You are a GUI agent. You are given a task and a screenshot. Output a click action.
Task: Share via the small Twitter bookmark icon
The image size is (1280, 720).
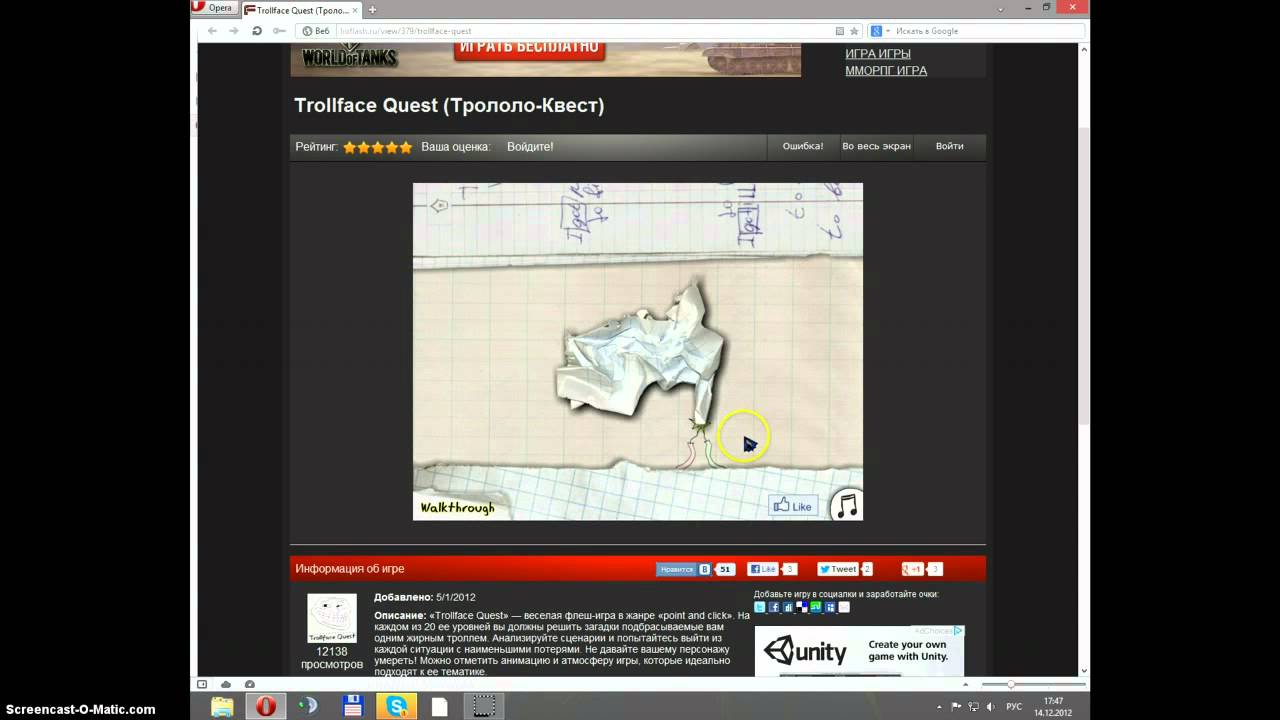point(760,607)
